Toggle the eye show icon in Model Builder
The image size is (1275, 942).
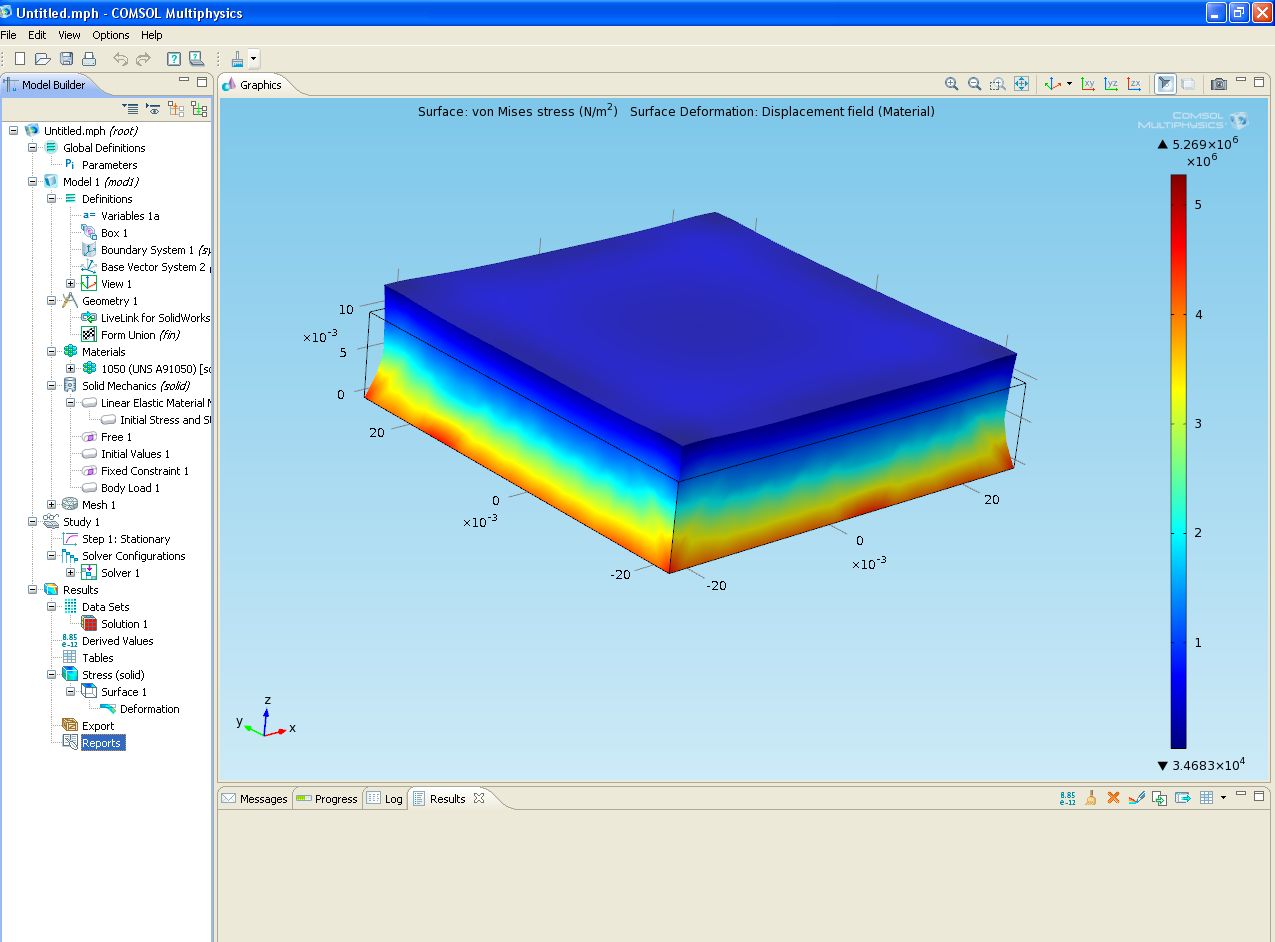tap(153, 108)
